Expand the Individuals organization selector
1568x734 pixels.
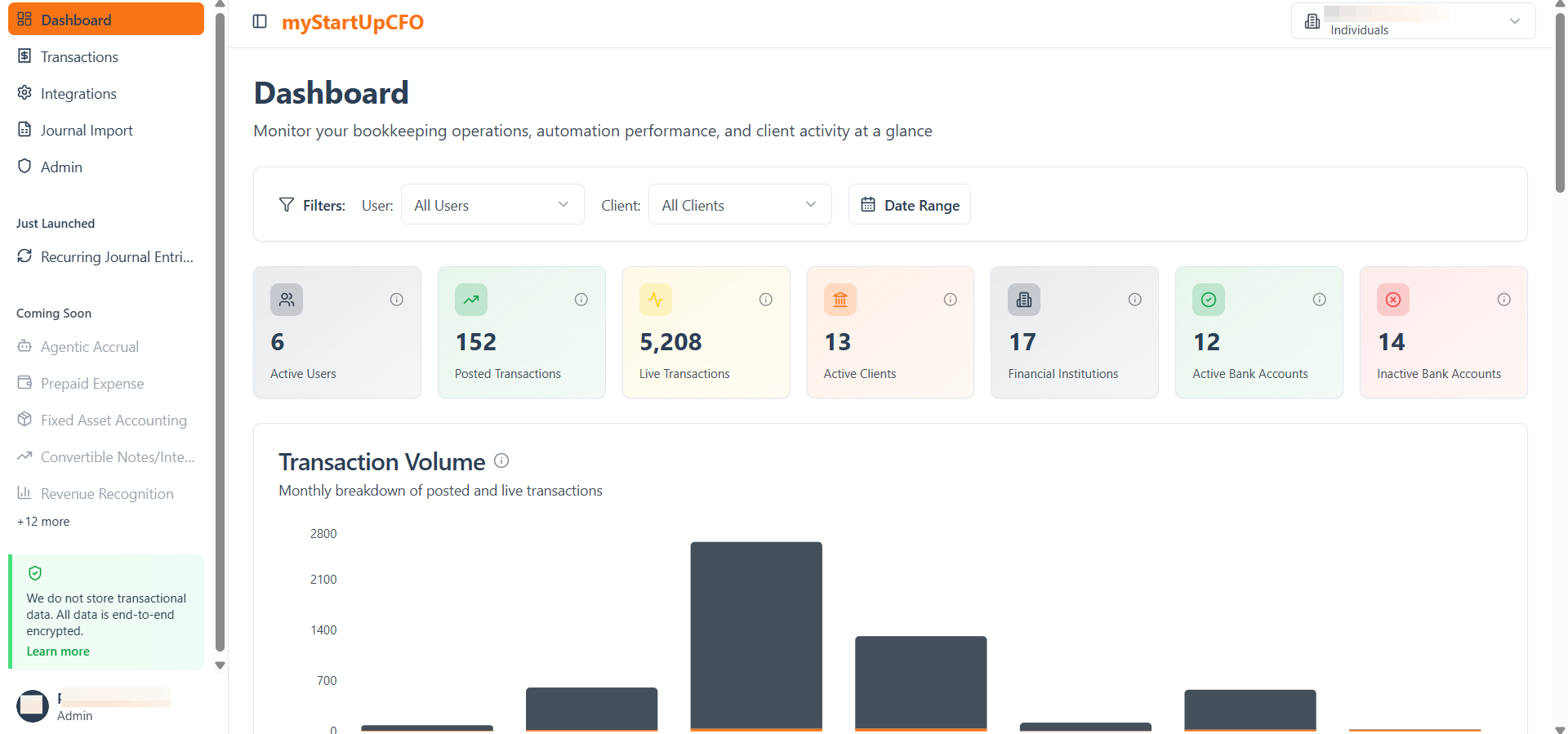(x=1414, y=21)
